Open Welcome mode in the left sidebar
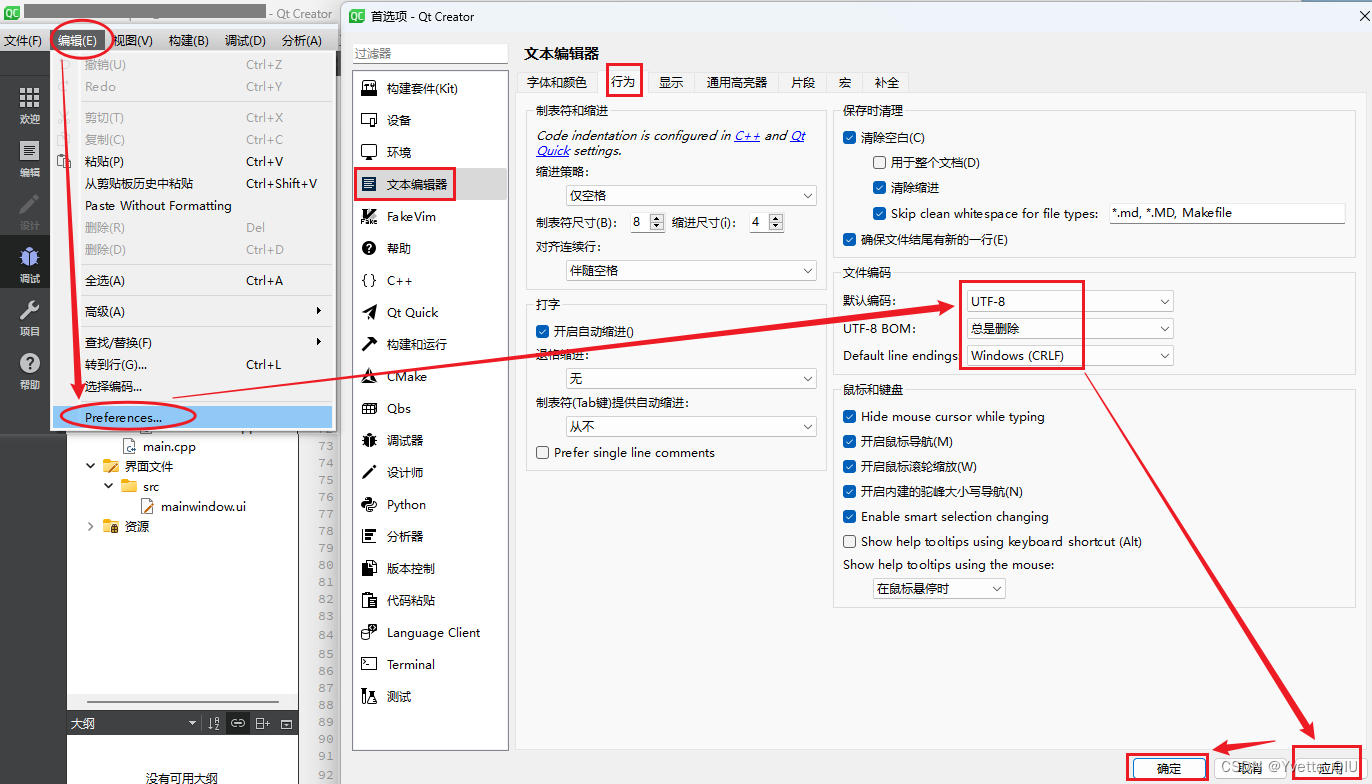Viewport: 1372px width, 784px height. click(x=30, y=105)
